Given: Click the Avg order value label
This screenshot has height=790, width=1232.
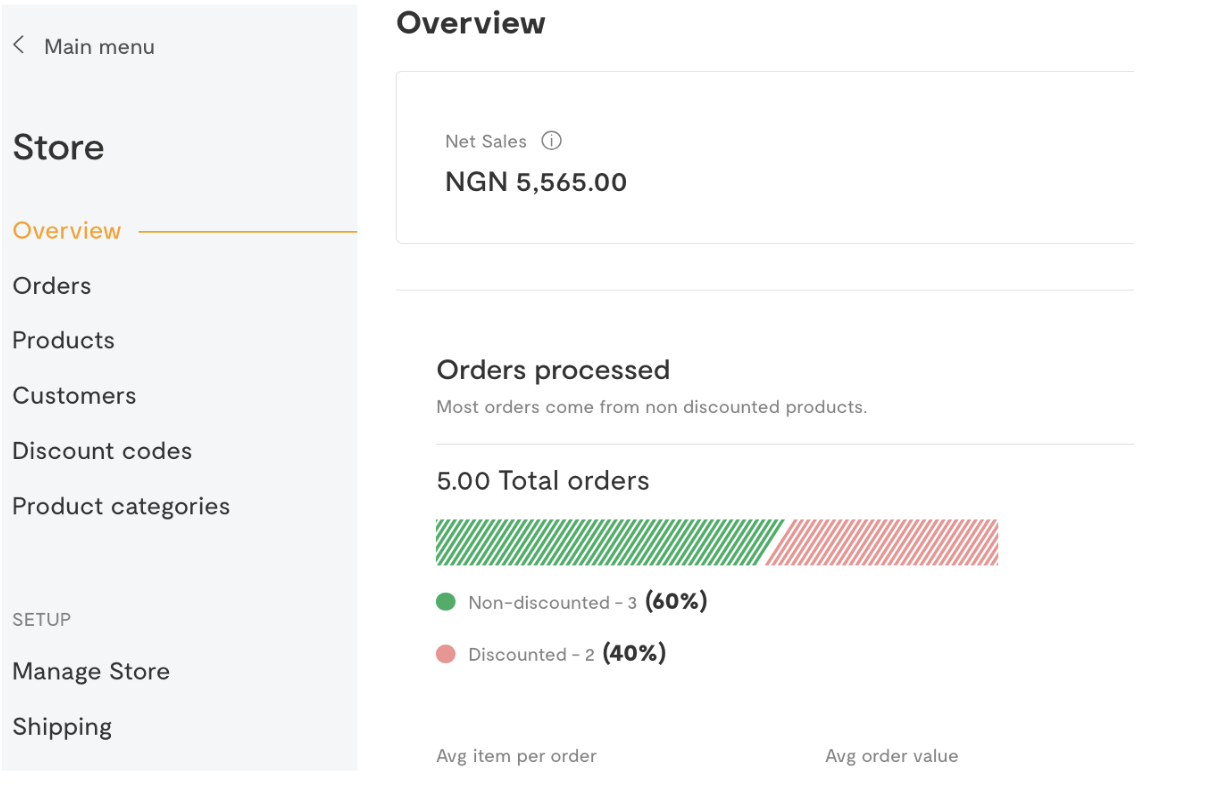Looking at the screenshot, I should tap(891, 756).
